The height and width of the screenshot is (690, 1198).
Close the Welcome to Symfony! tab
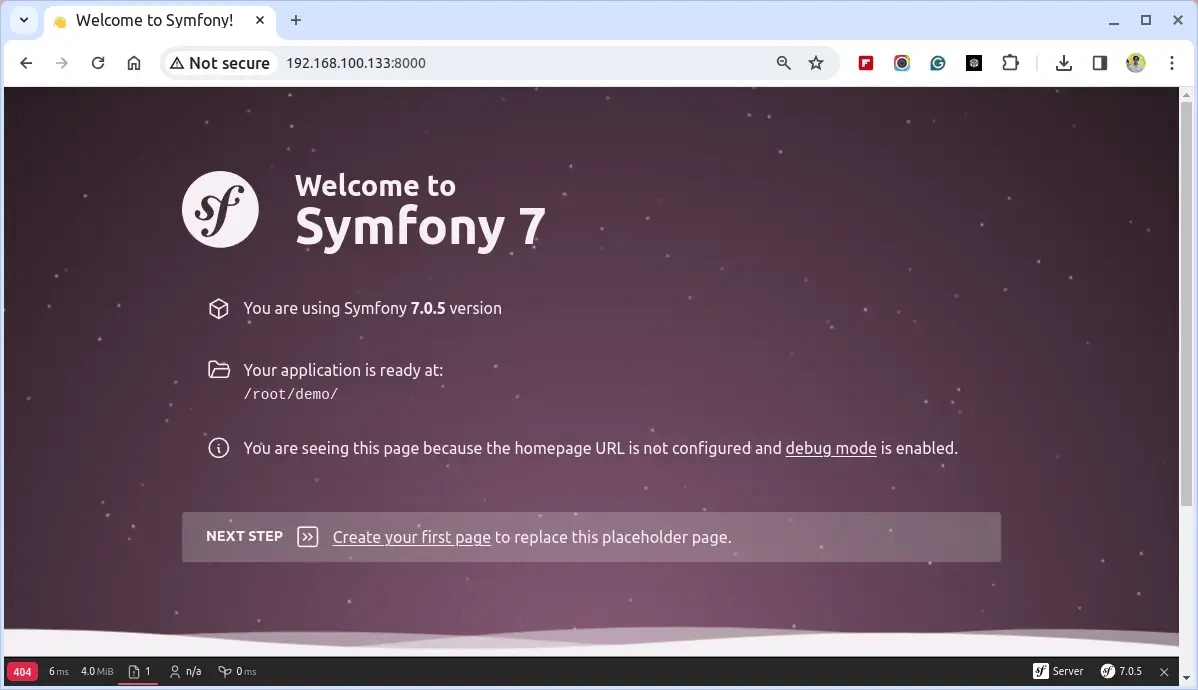(x=260, y=21)
